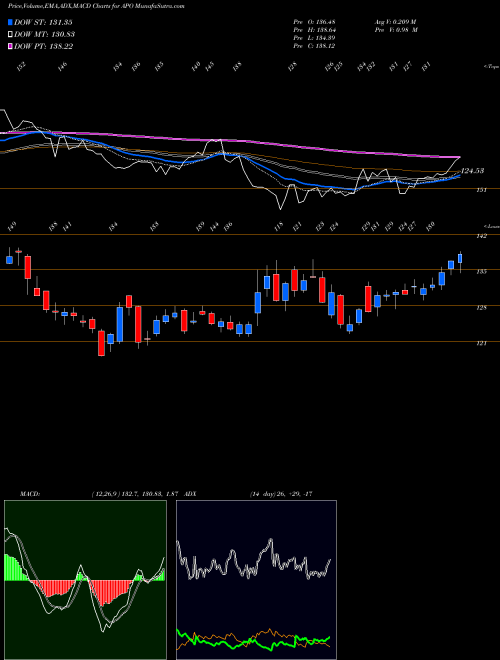500x660 pixels.
Task: Select the 'DOW MT: 130.83' label
Action: (x=44, y=34)
